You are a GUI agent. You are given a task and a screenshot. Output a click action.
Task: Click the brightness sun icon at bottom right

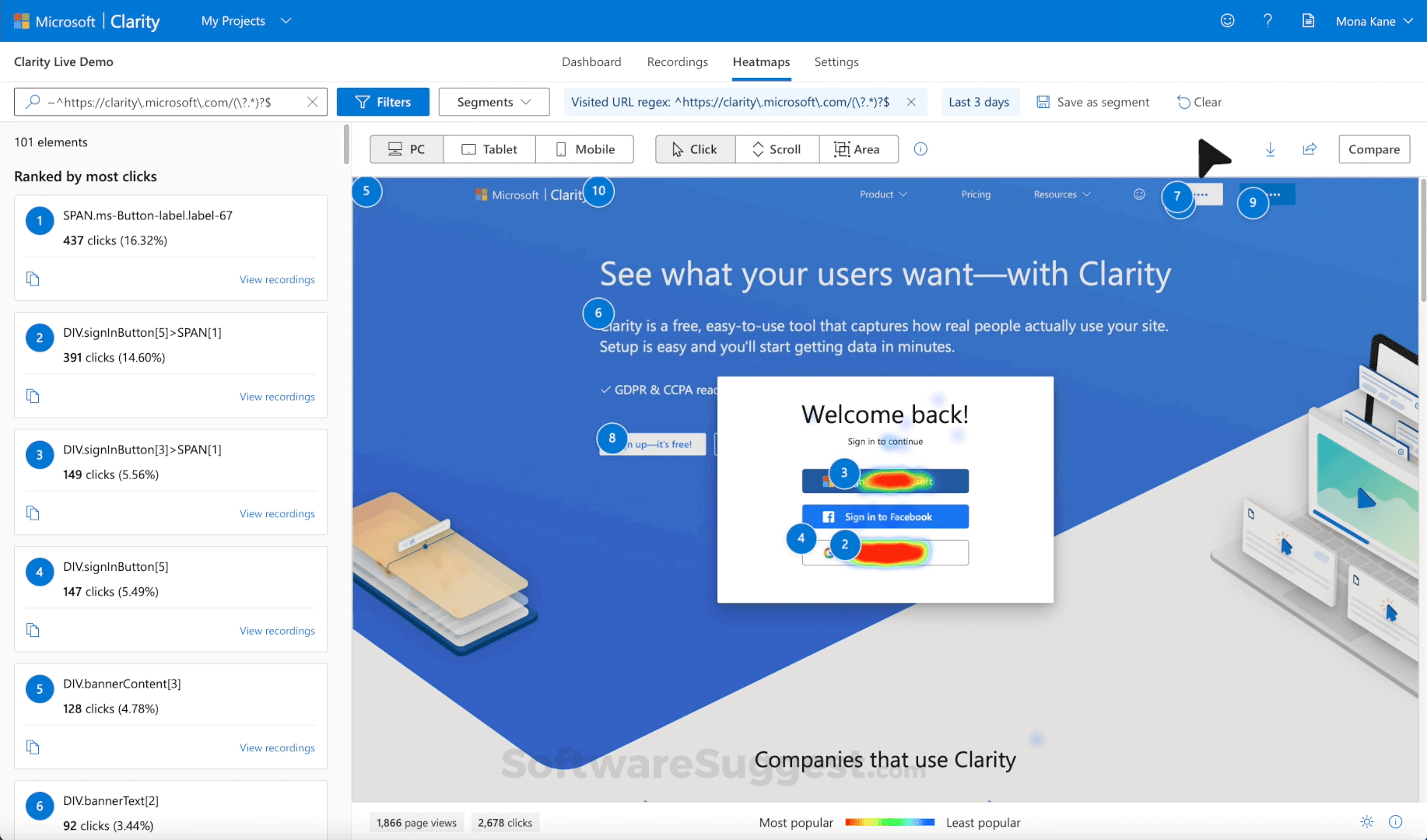coord(1367,821)
